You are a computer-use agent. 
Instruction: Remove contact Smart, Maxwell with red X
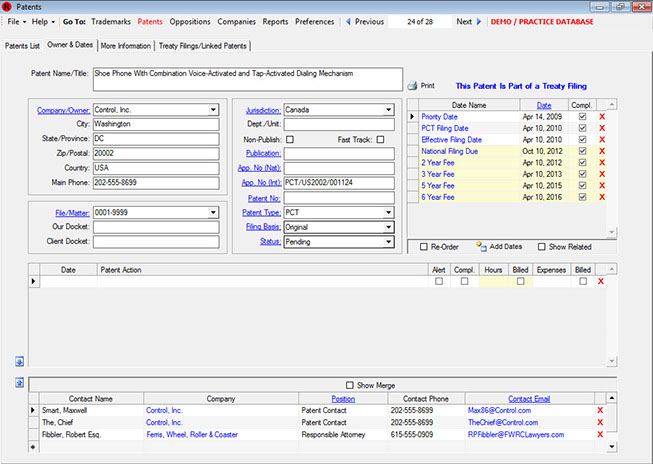coord(600,410)
